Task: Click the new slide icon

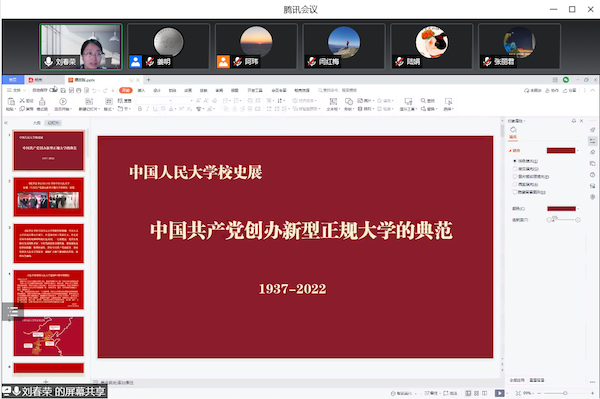Action: click(x=89, y=101)
